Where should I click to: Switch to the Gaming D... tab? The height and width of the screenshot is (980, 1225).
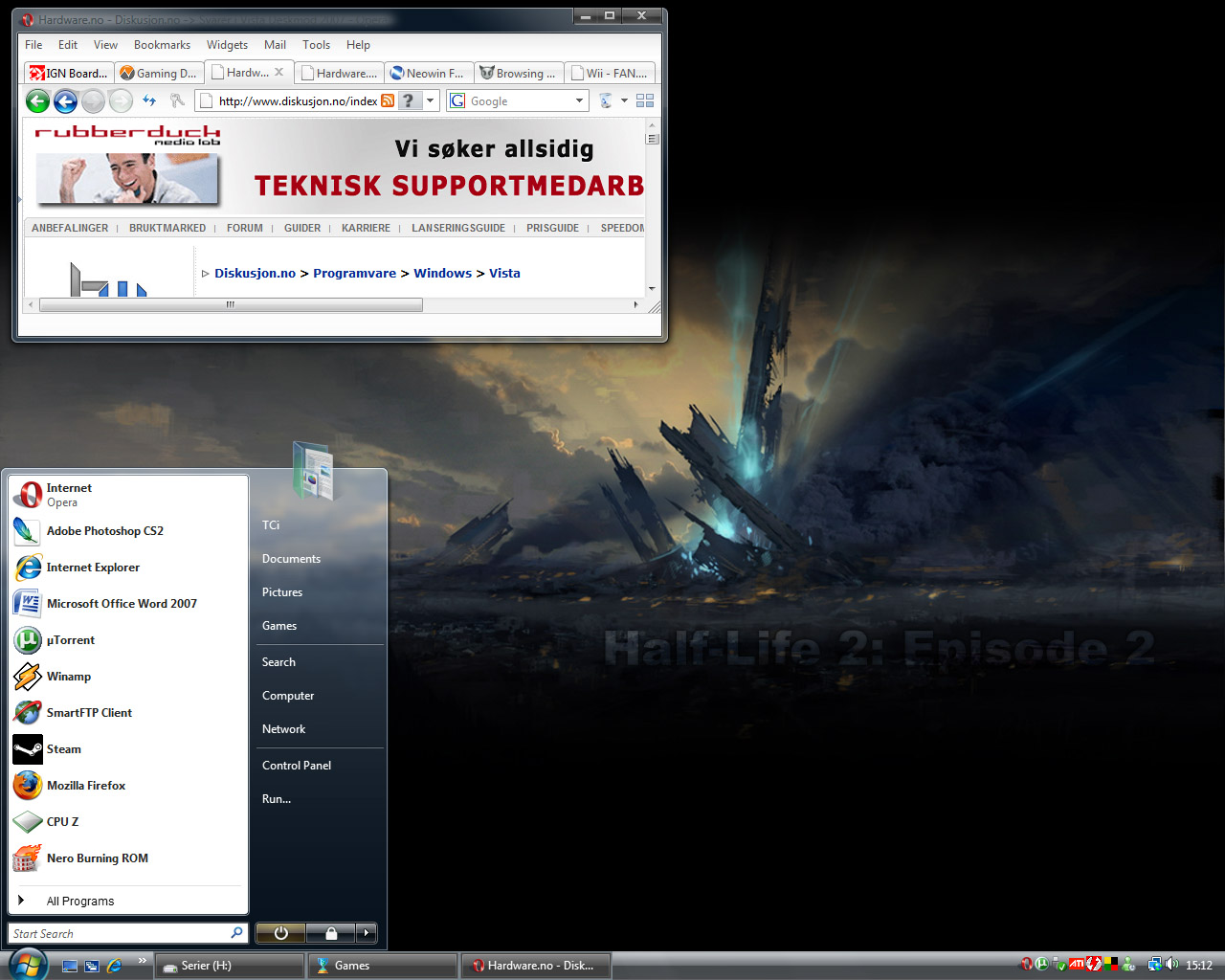point(158,73)
